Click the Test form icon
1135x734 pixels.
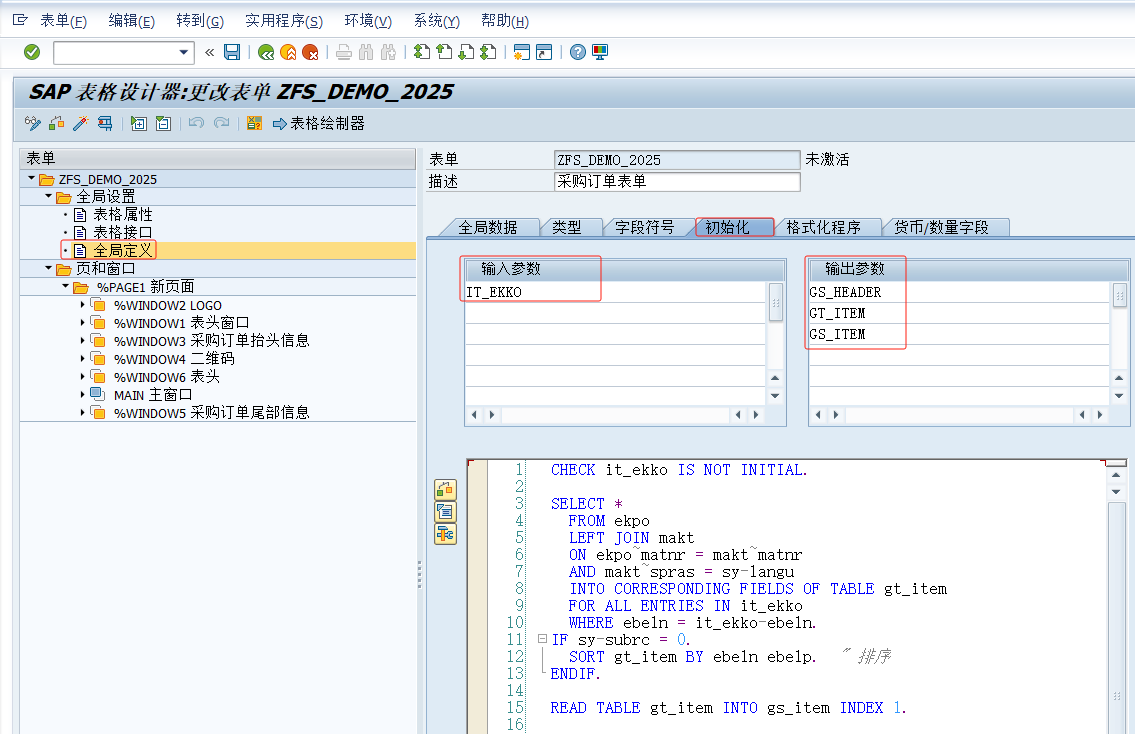click(x=105, y=124)
